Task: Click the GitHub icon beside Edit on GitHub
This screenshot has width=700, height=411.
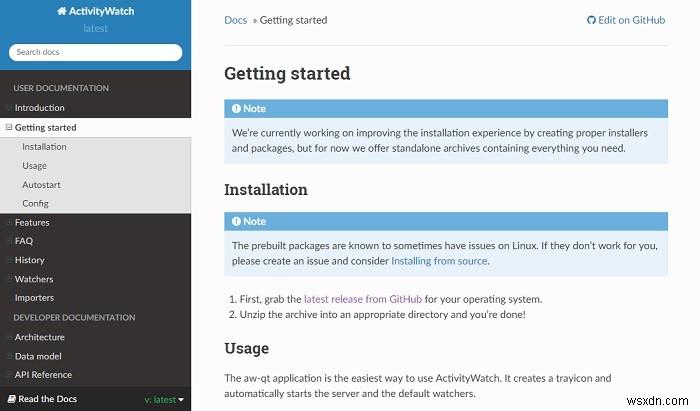Action: [x=591, y=20]
